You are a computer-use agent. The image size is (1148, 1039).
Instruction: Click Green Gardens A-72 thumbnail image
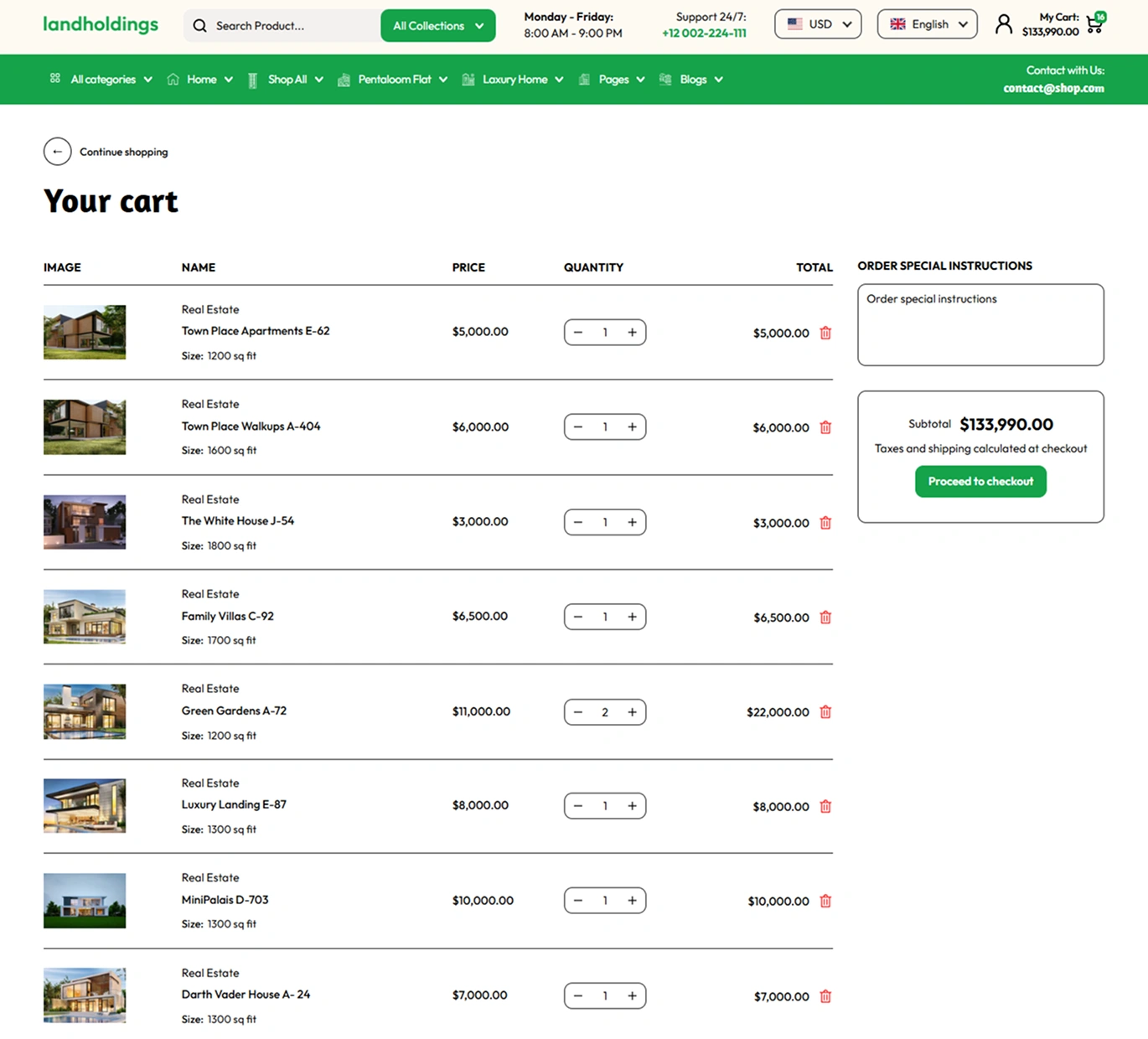[x=85, y=711]
